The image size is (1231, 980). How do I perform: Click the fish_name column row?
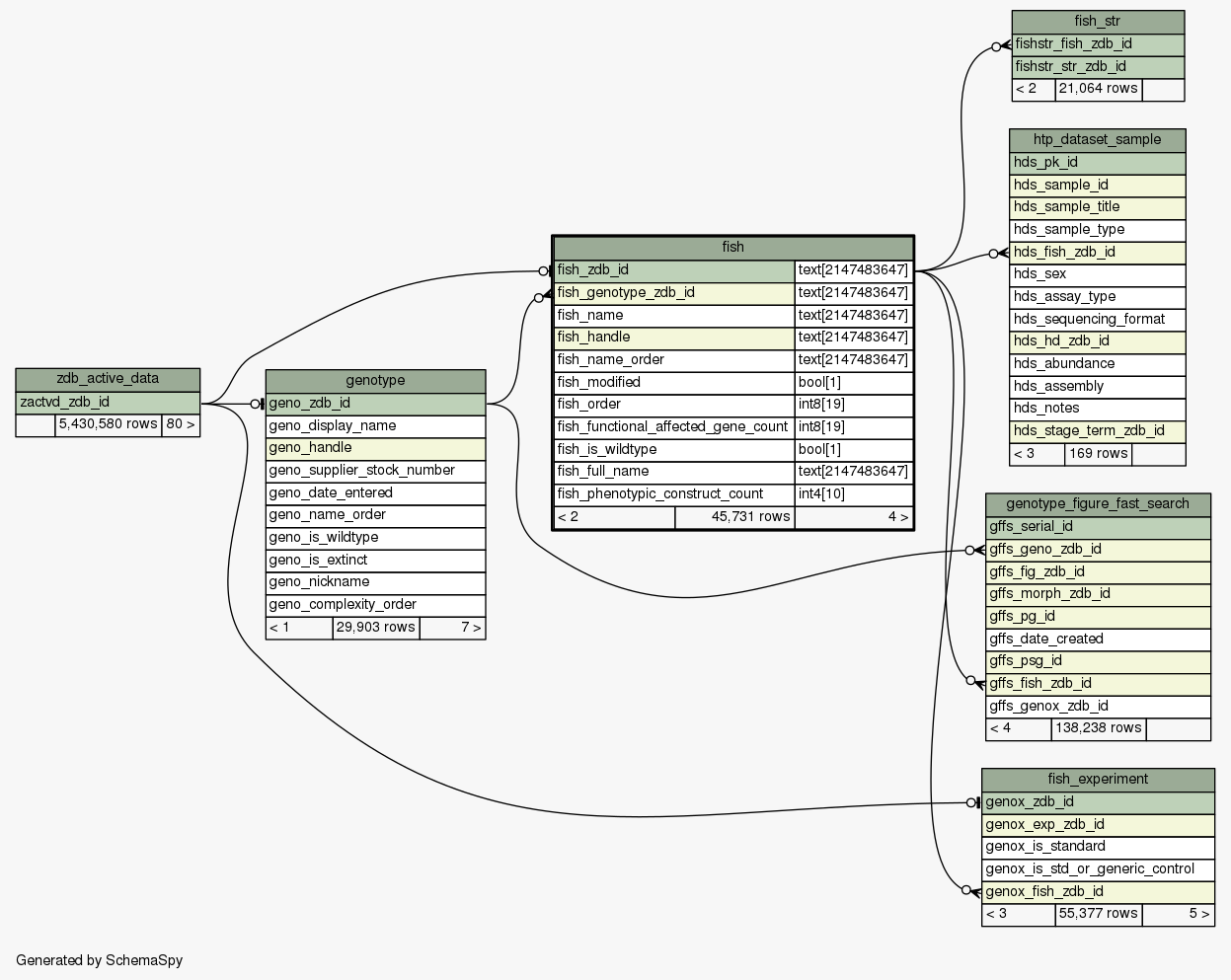674,316
